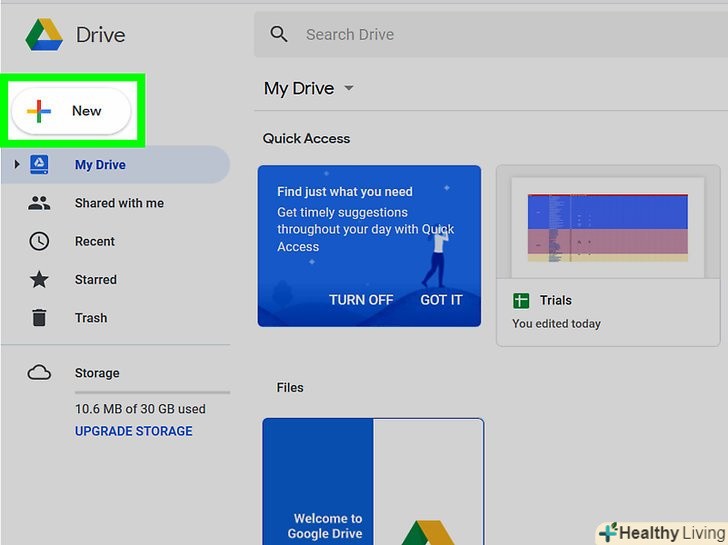Click the Shared with me people icon
The width and height of the screenshot is (728, 545).
[x=39, y=203]
